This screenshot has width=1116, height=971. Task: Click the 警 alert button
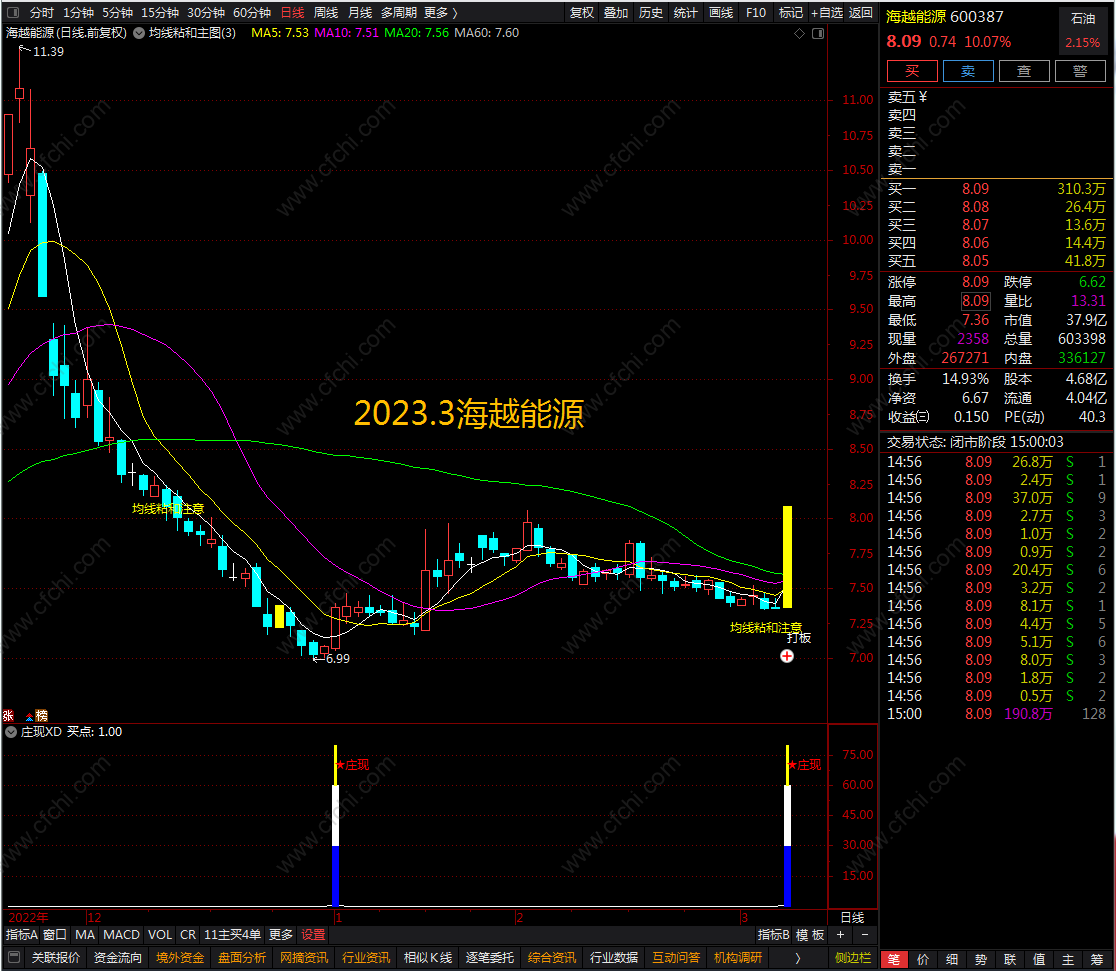[1080, 71]
